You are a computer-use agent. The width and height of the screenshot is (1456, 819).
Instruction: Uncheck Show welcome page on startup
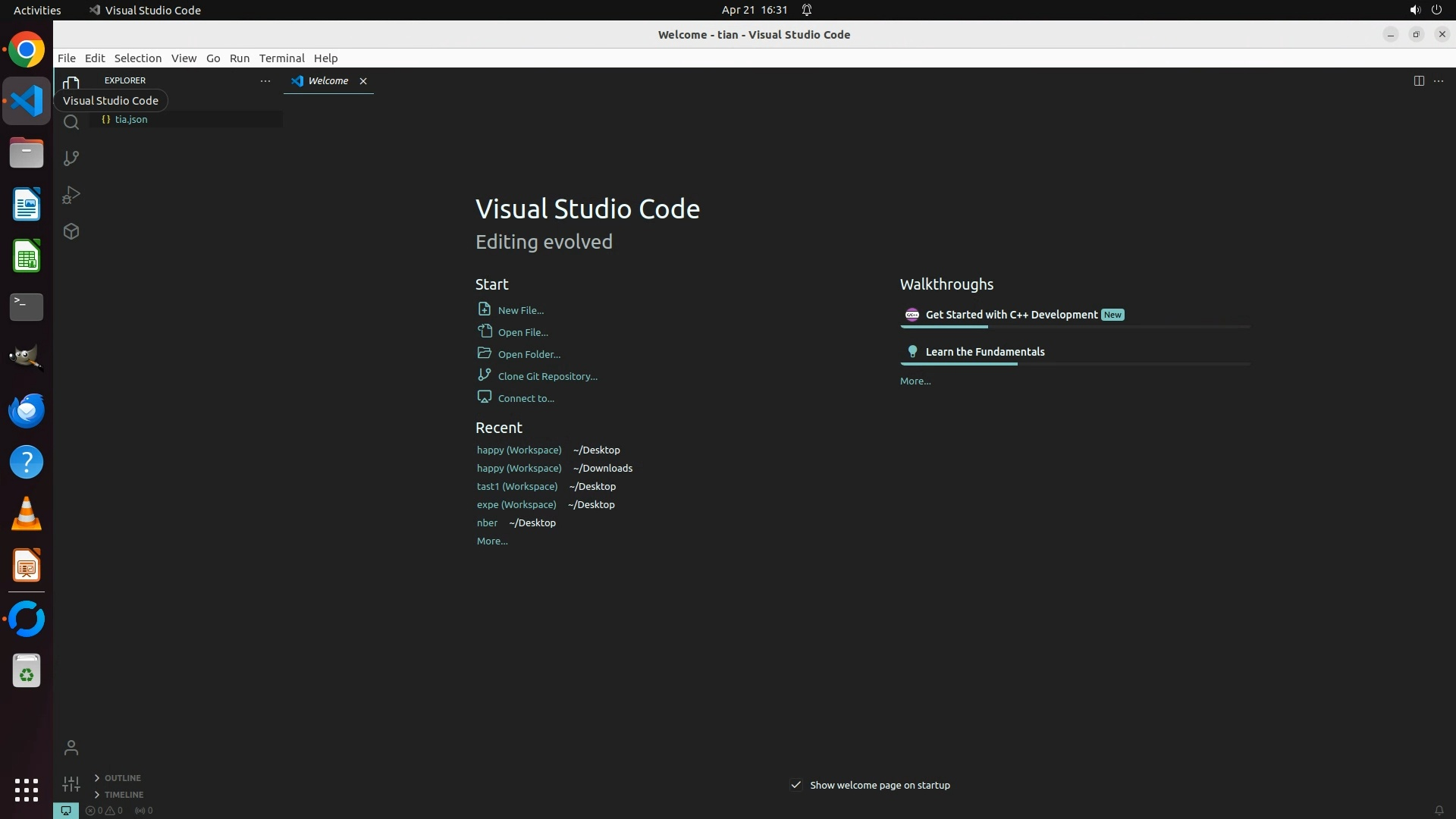796,785
